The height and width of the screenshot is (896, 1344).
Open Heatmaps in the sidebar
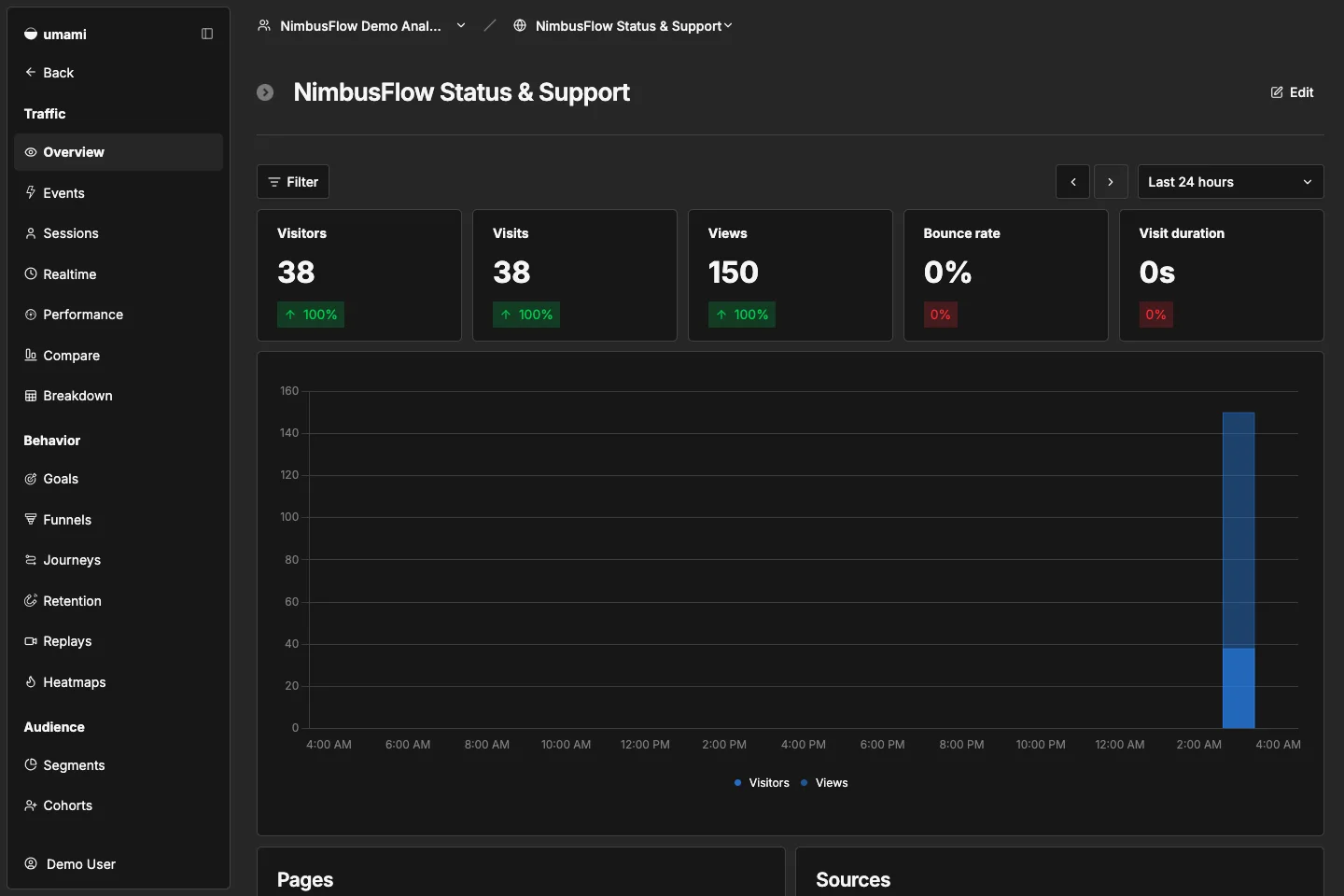(x=119, y=681)
